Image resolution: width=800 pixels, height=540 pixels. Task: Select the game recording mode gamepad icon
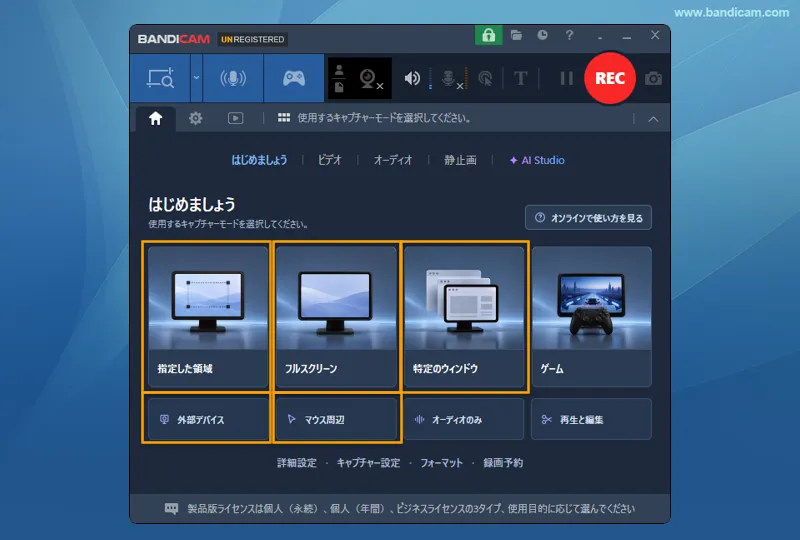click(294, 78)
